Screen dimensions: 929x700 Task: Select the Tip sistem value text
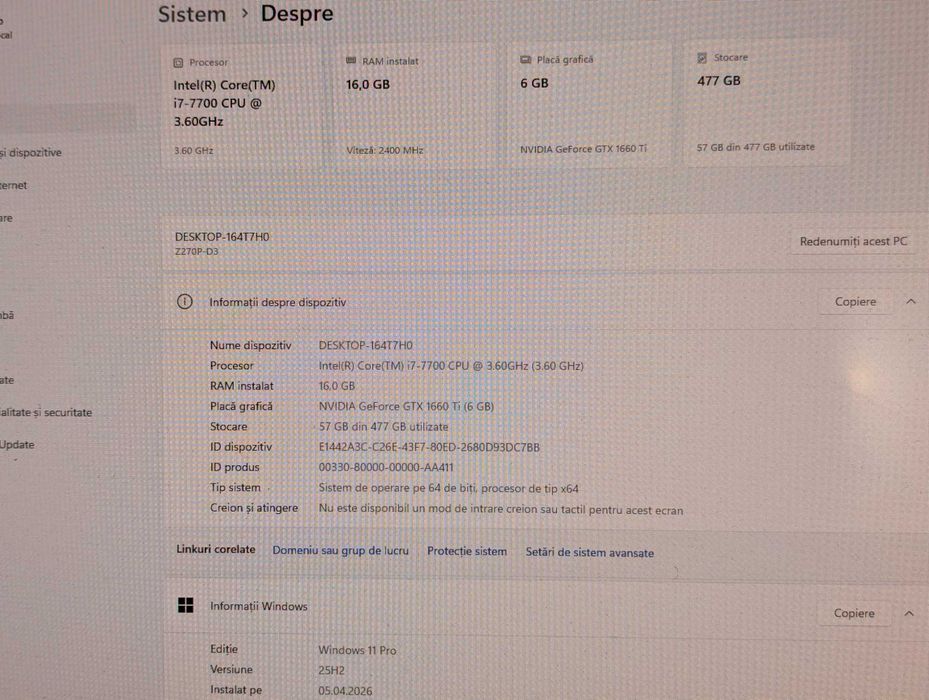pyautogui.click(x=449, y=488)
